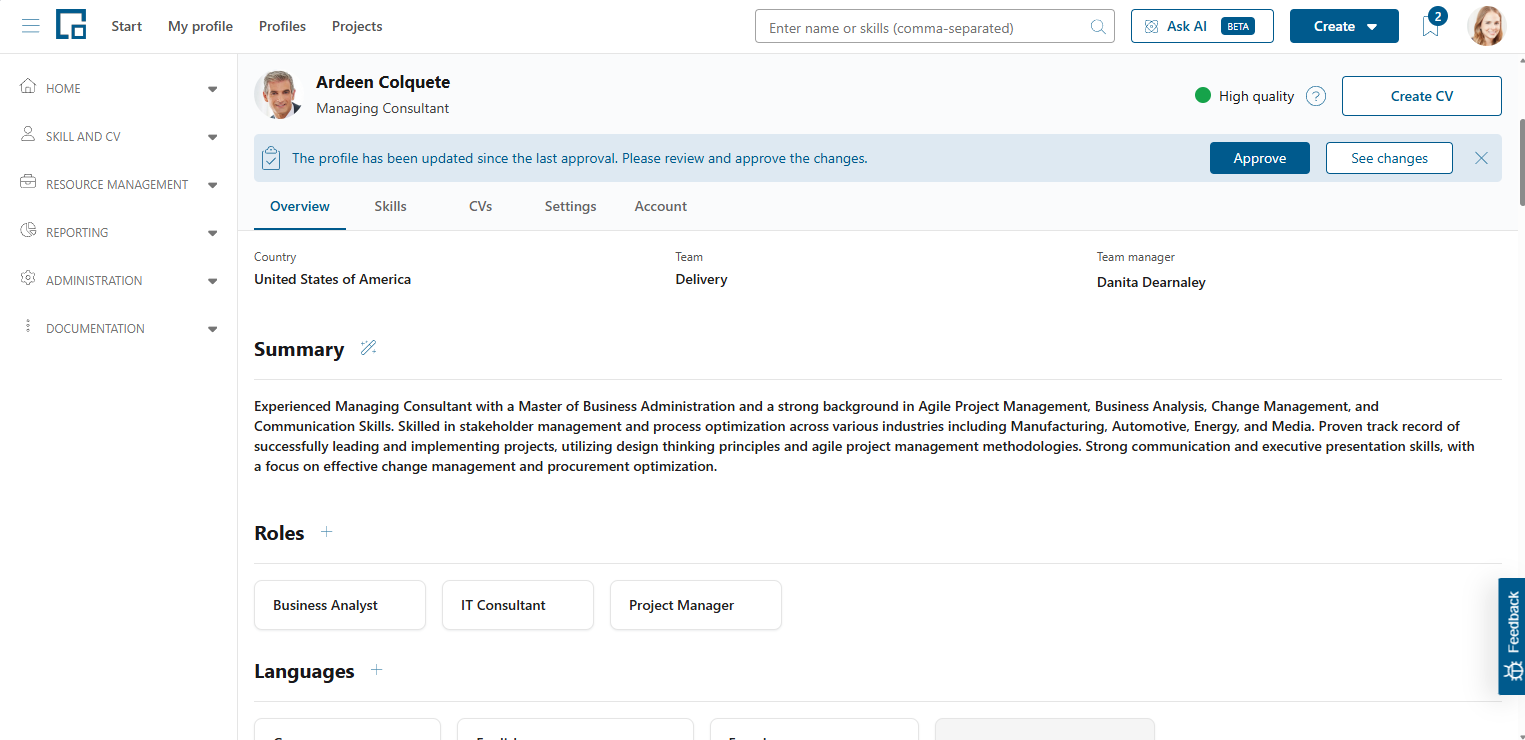Select the Overview tab
This screenshot has width=1525, height=740.
click(x=300, y=206)
